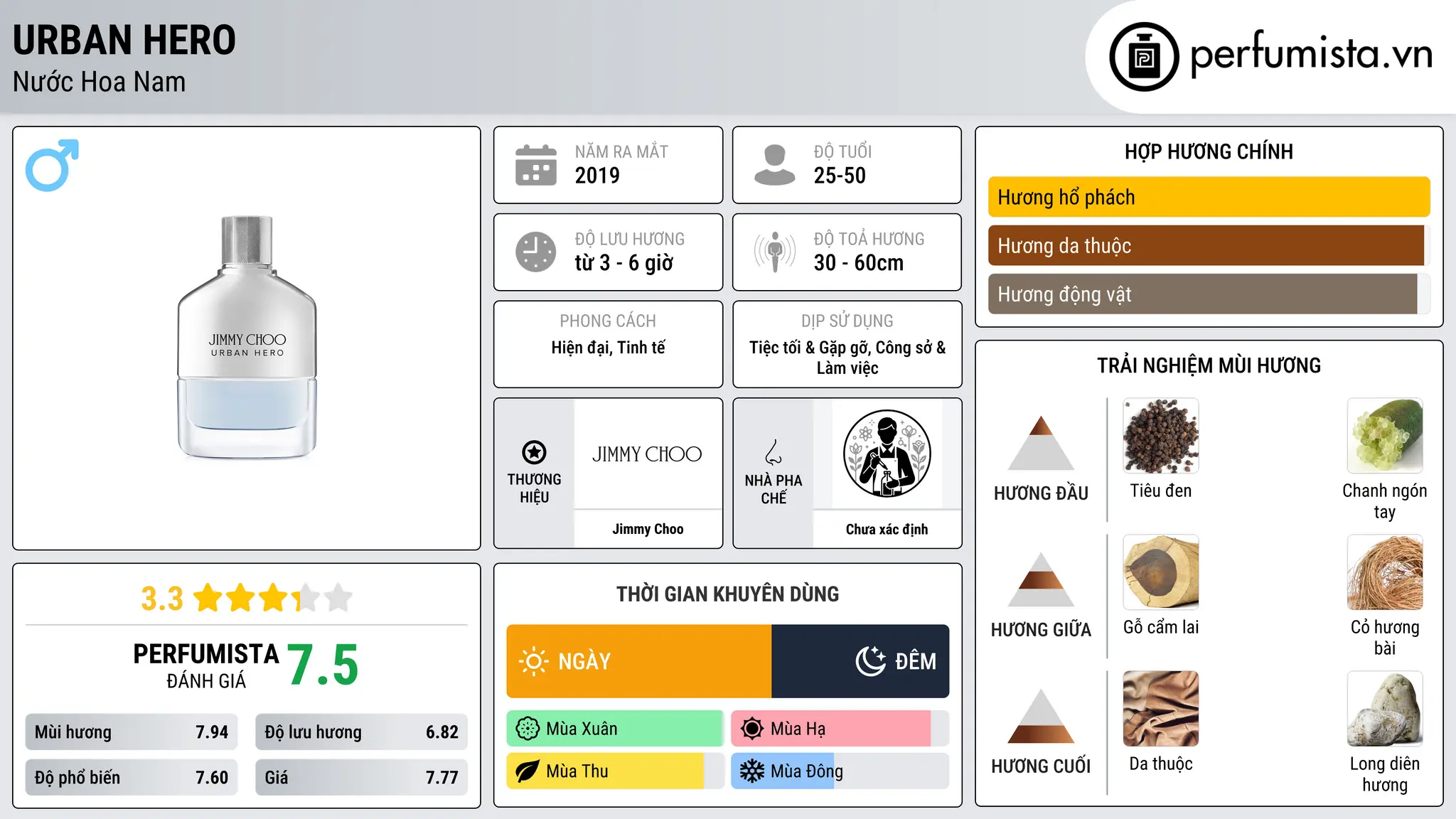Click the longevity value từ 3 - 6 giờ
This screenshot has height=819, width=1456.
tap(624, 263)
